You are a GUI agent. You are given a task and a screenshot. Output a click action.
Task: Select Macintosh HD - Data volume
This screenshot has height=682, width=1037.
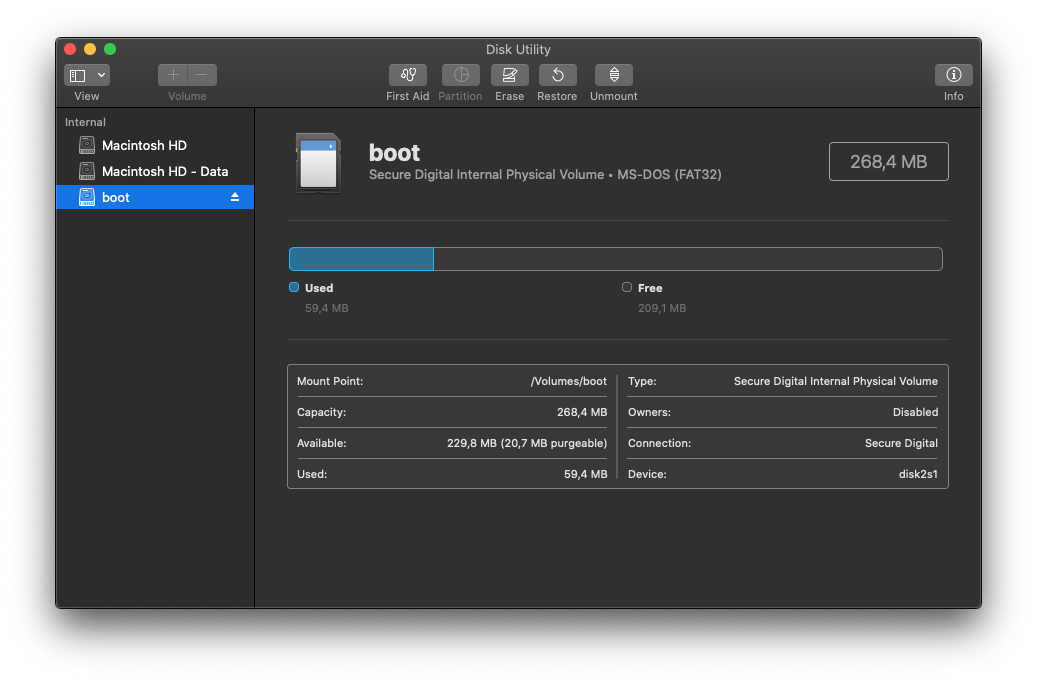[155, 171]
